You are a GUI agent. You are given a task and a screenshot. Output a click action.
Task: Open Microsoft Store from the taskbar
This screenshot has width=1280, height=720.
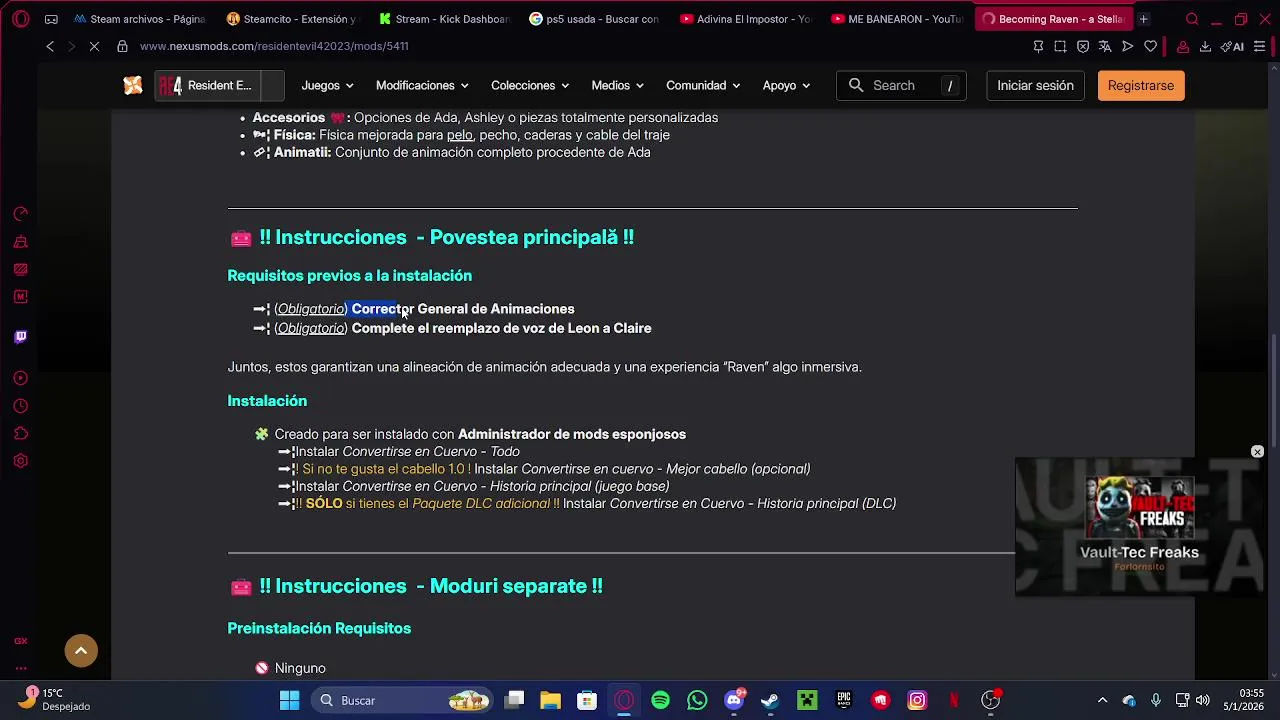click(x=587, y=700)
